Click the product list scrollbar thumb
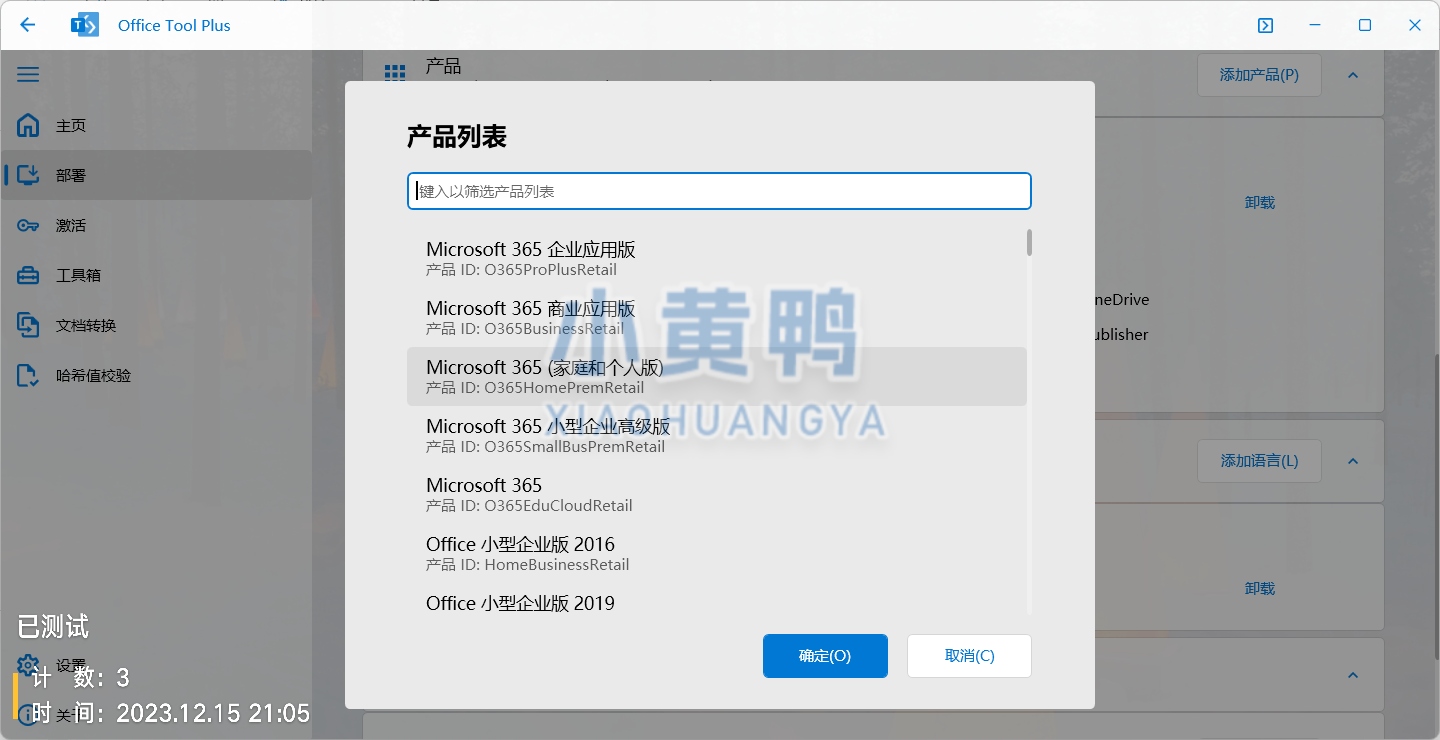Image resolution: width=1440 pixels, height=740 pixels. (x=1029, y=243)
